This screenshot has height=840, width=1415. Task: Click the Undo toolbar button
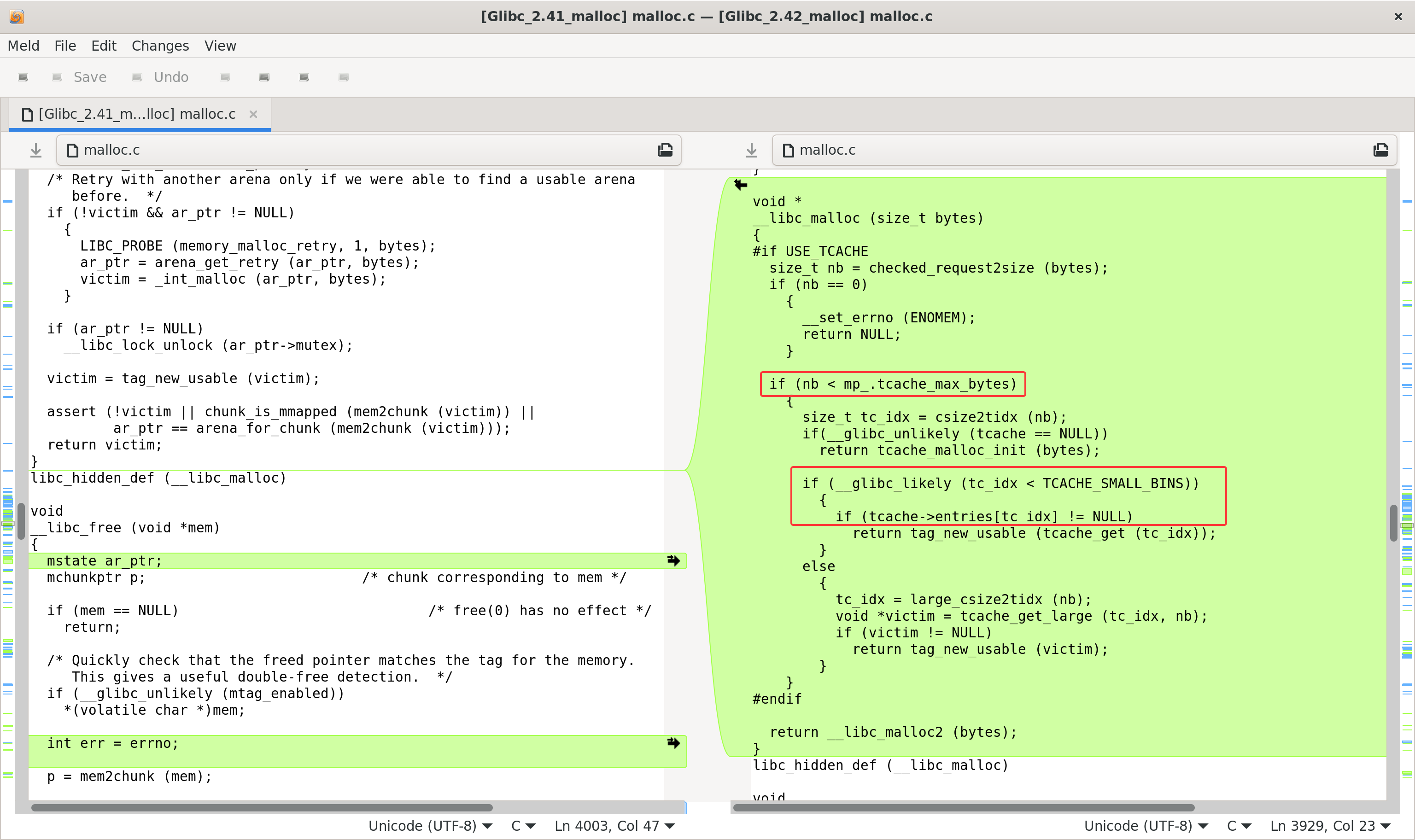tap(160, 77)
